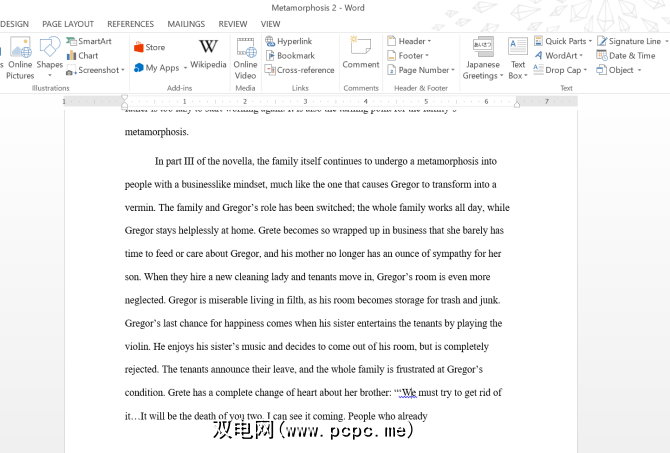Click the misspelled word "We" with underline
The image size is (670, 453).
pyautogui.click(x=408, y=392)
